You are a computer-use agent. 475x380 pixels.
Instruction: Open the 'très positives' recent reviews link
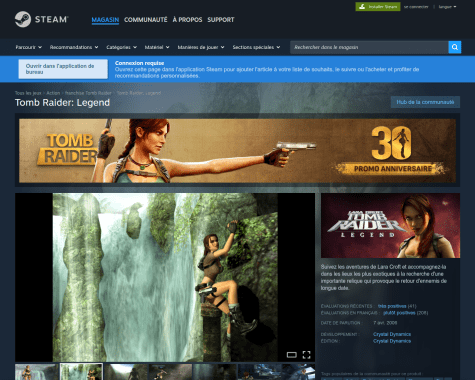392,306
